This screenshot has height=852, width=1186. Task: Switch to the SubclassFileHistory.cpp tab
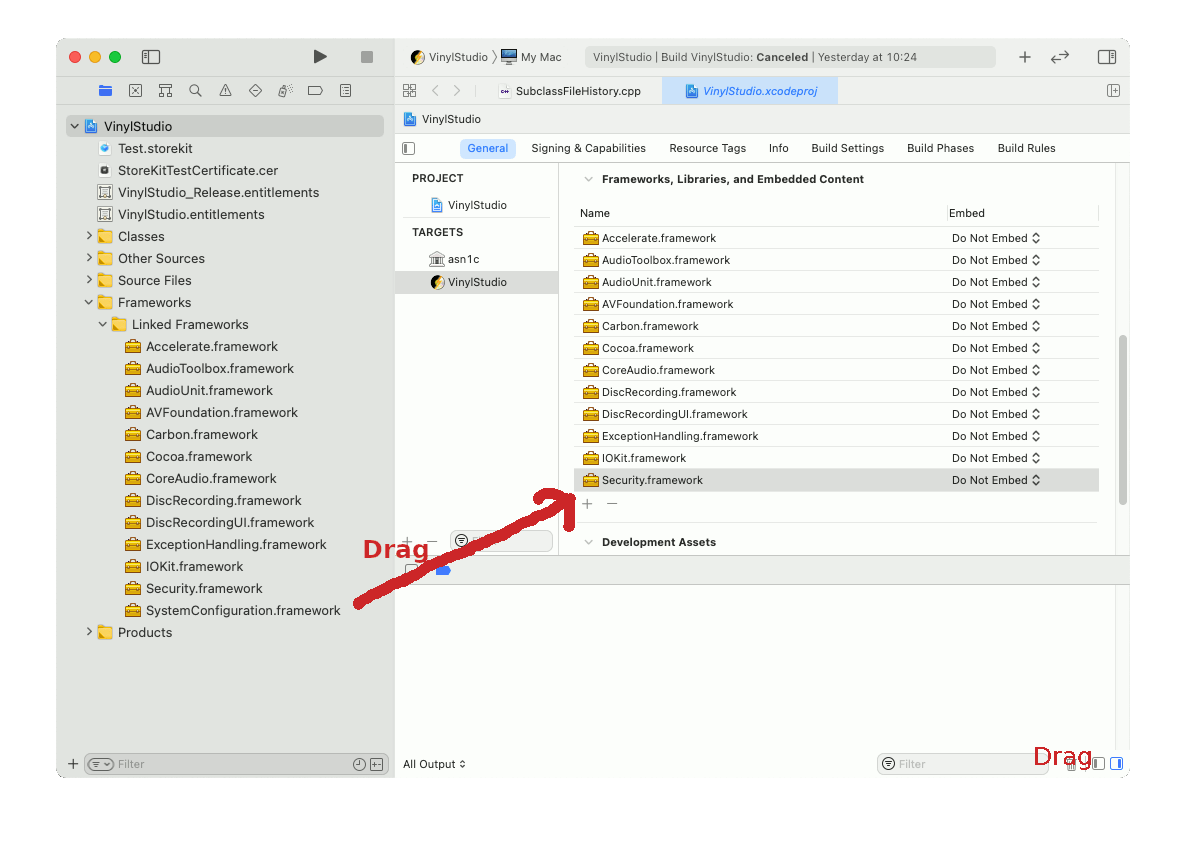coord(570,91)
